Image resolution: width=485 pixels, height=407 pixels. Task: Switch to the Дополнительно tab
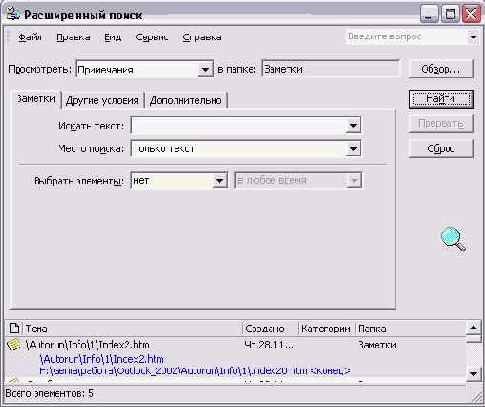coord(186,100)
